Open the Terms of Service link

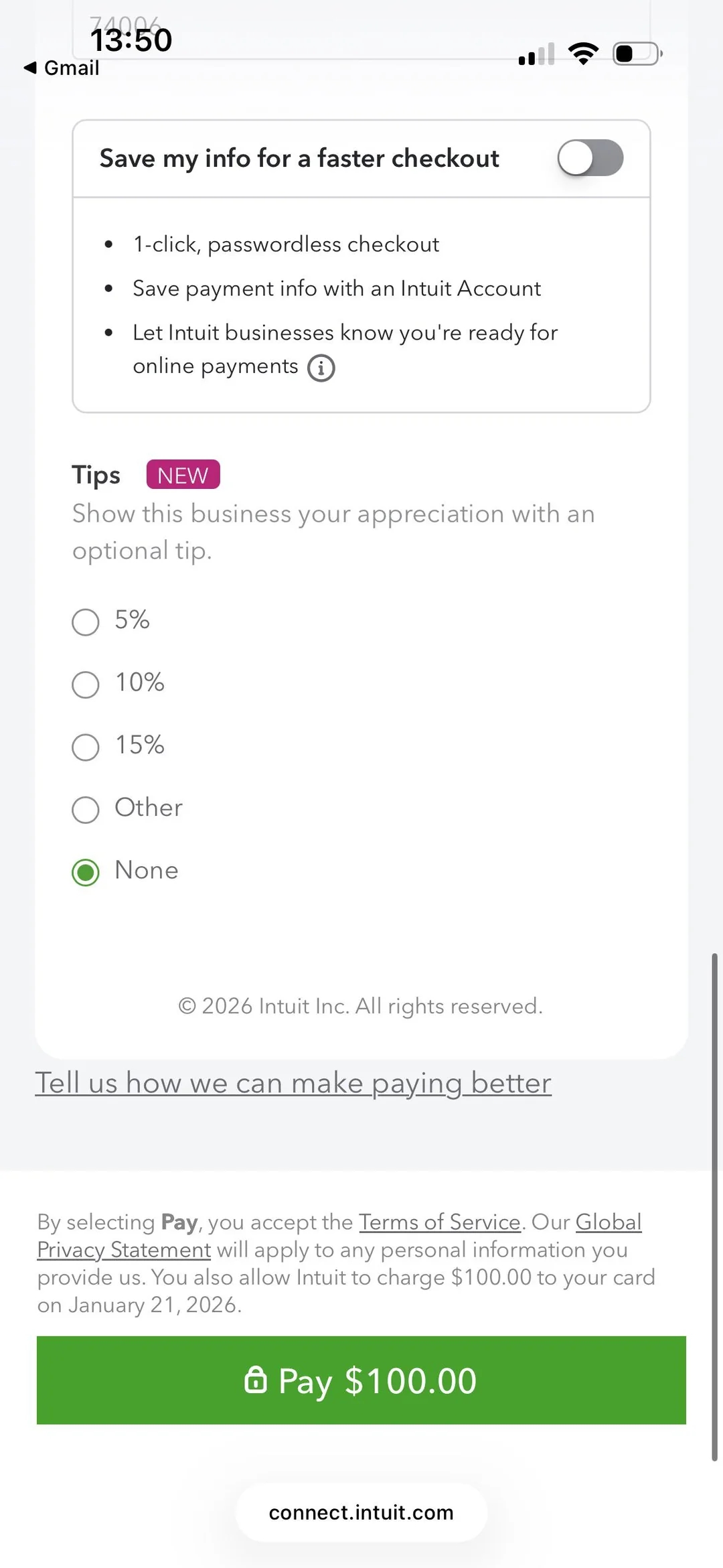click(439, 1222)
